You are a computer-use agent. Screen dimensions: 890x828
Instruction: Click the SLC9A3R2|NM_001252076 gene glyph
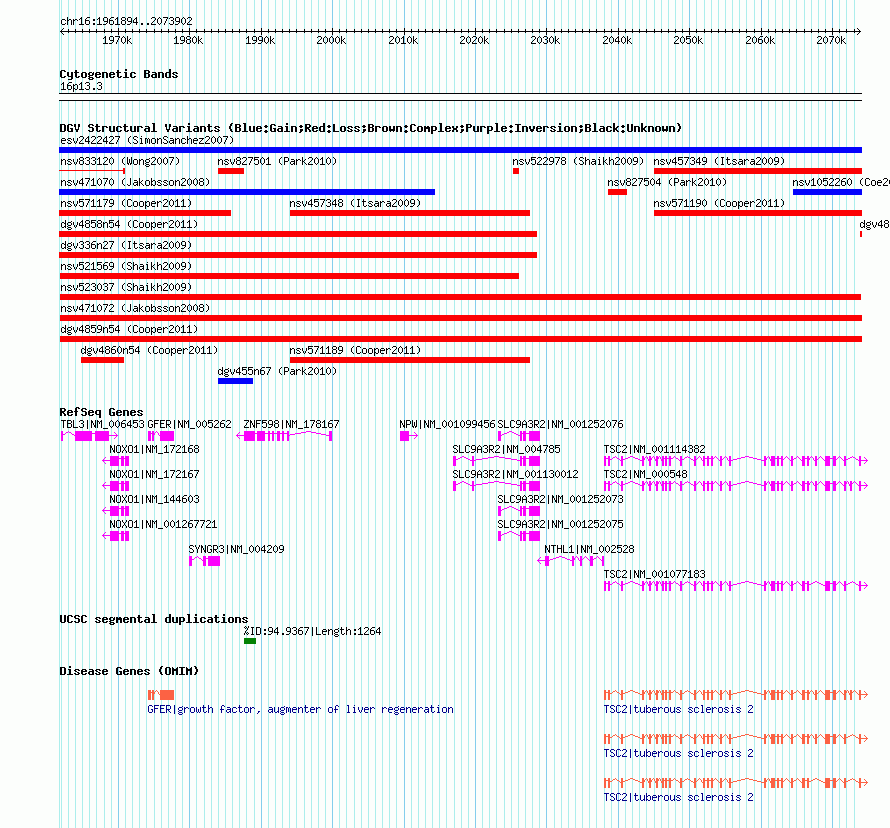point(519,436)
